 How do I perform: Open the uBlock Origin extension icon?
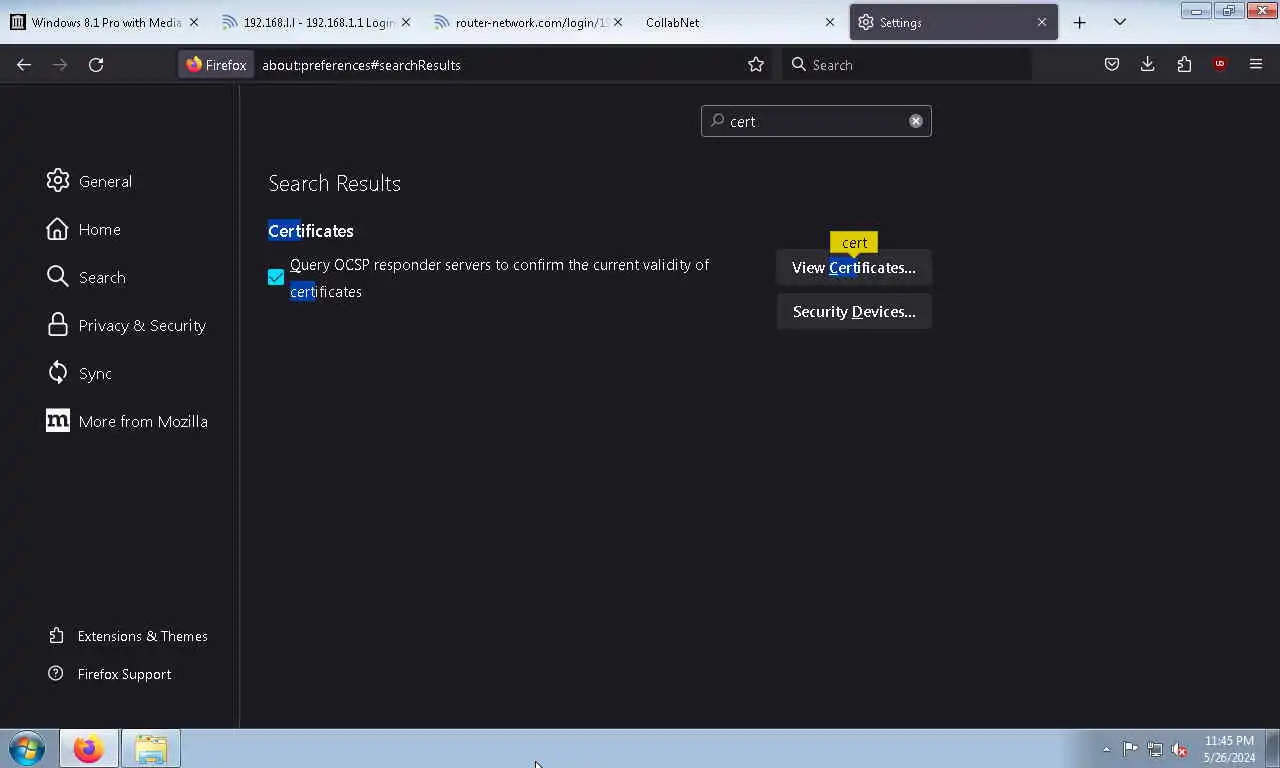point(1220,65)
